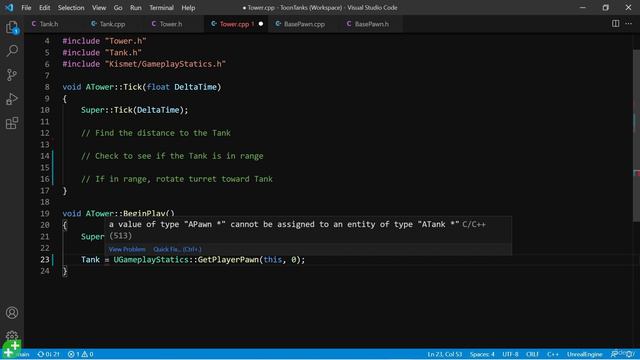The image size is (640, 360).
Task: Split the editor to the right
Action: coord(616,24)
